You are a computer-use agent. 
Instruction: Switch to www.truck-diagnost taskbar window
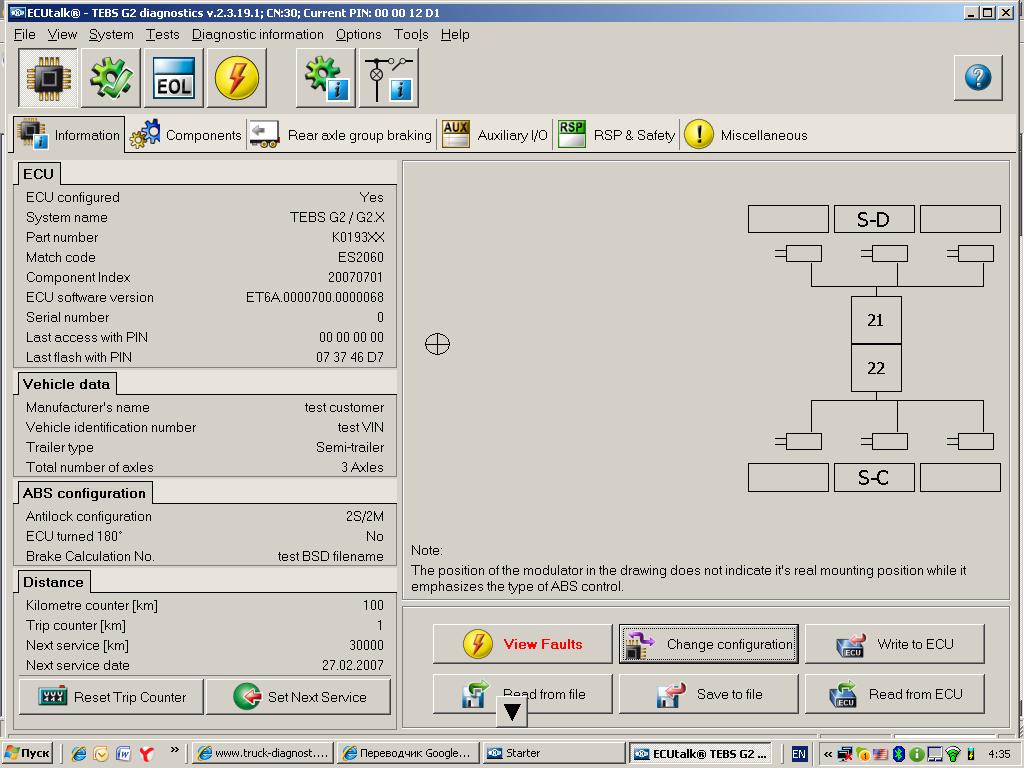pyautogui.click(x=263, y=754)
